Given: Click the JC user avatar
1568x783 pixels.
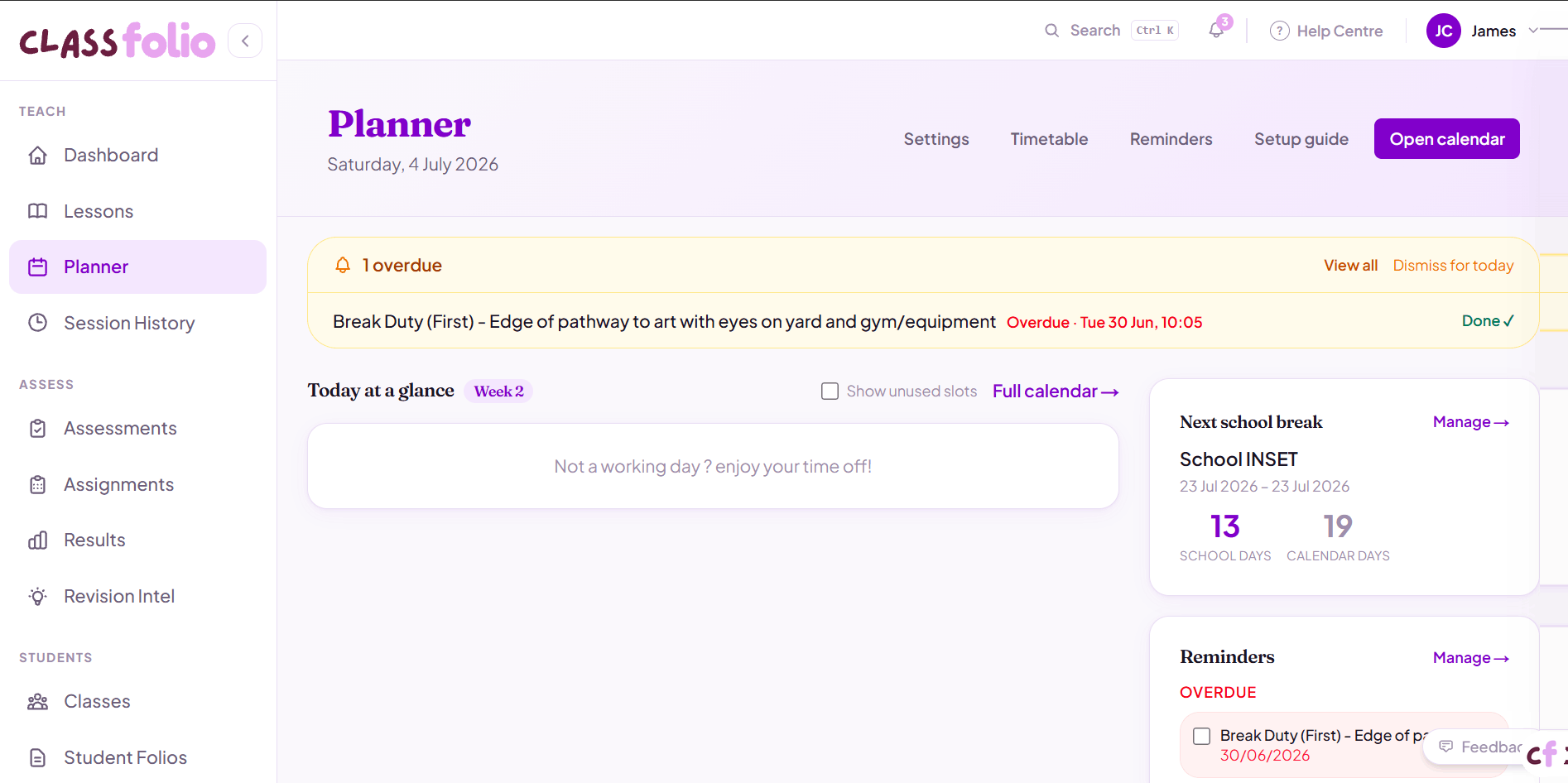Looking at the screenshot, I should 1443,31.
